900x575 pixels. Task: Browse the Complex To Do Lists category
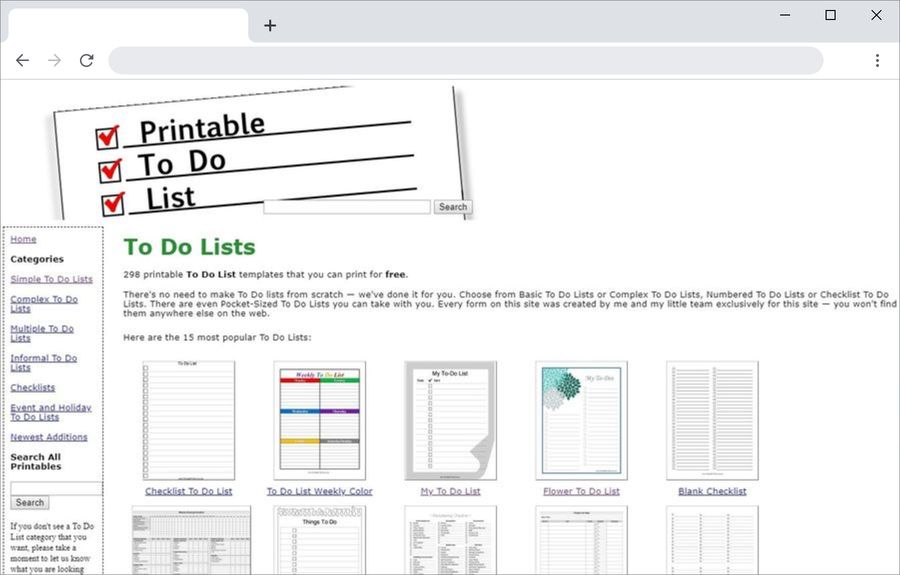click(43, 304)
